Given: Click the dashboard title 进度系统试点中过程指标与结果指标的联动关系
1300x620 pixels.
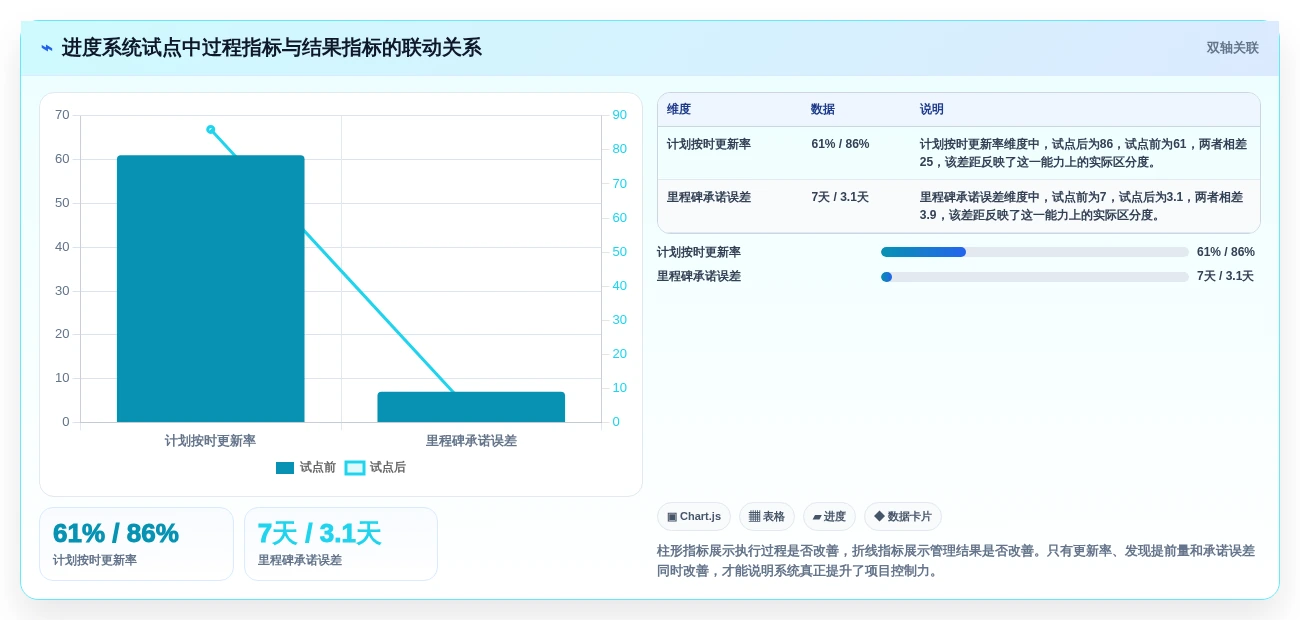Looking at the screenshot, I should 272,48.
